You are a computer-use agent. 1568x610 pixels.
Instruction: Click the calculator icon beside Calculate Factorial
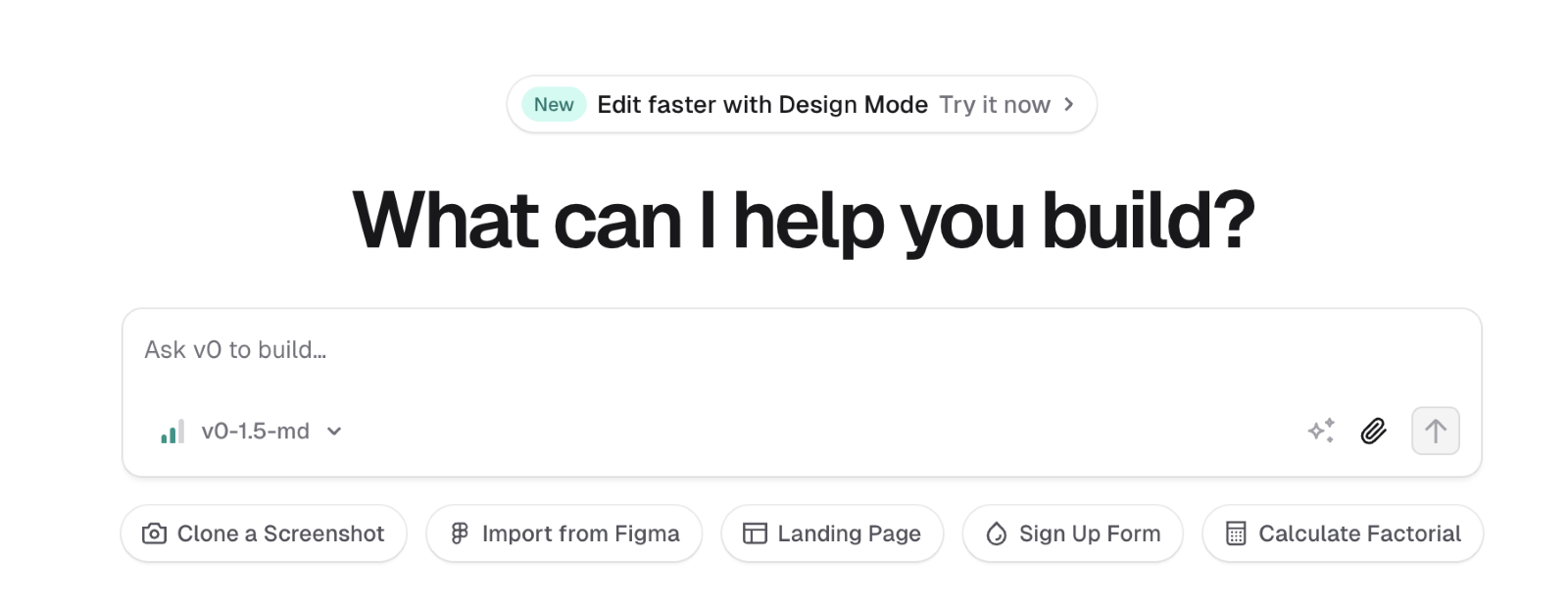click(1236, 534)
